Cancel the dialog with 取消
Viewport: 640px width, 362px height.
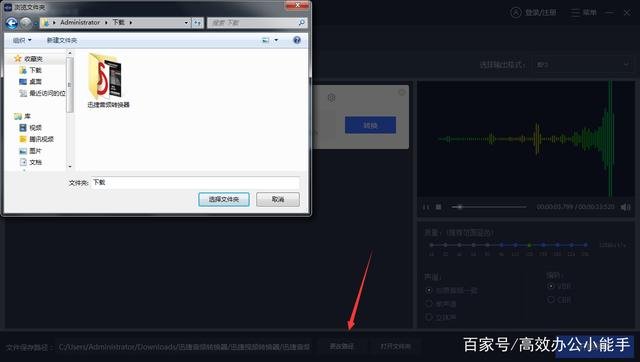coord(278,199)
